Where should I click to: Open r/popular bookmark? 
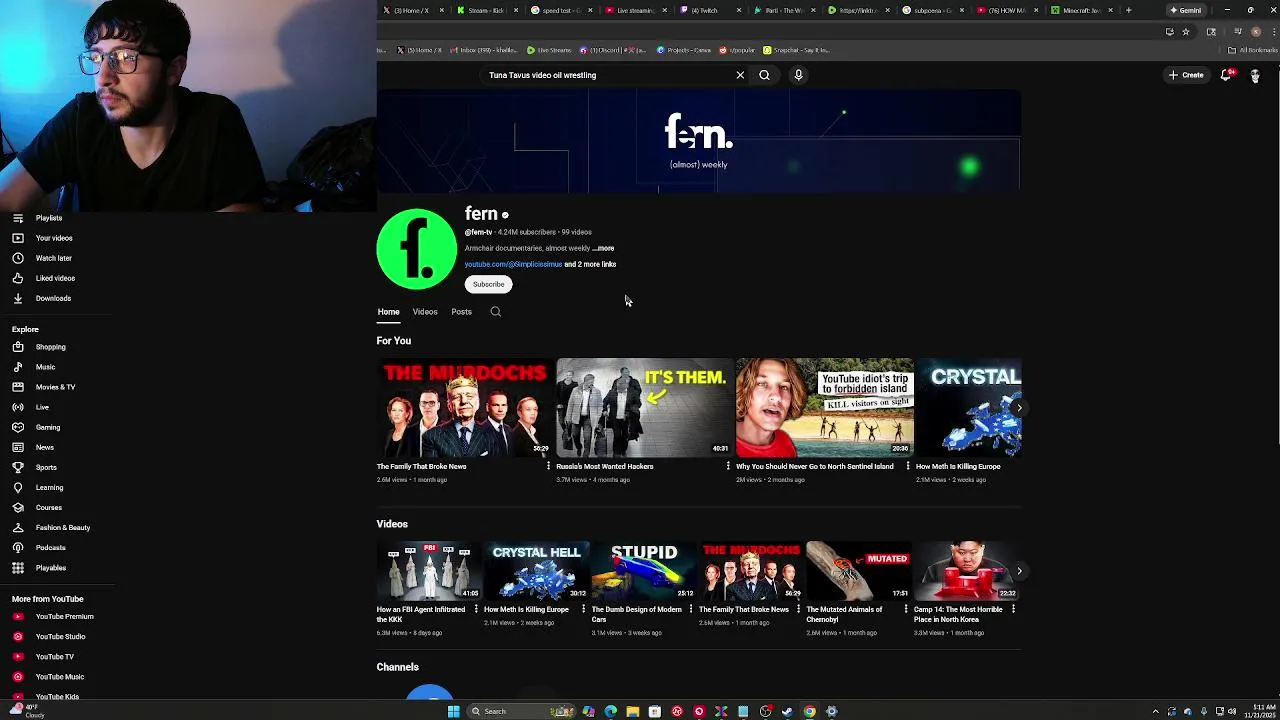(x=736, y=50)
